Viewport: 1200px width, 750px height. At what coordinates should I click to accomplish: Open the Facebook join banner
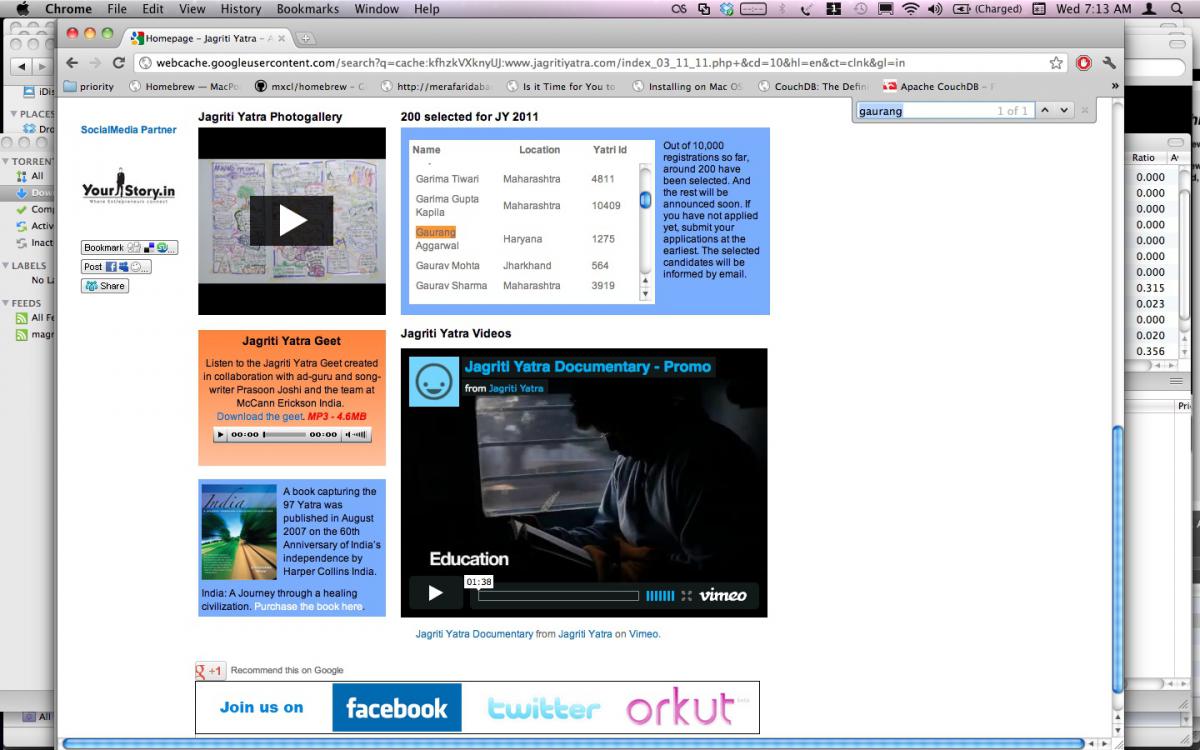397,708
